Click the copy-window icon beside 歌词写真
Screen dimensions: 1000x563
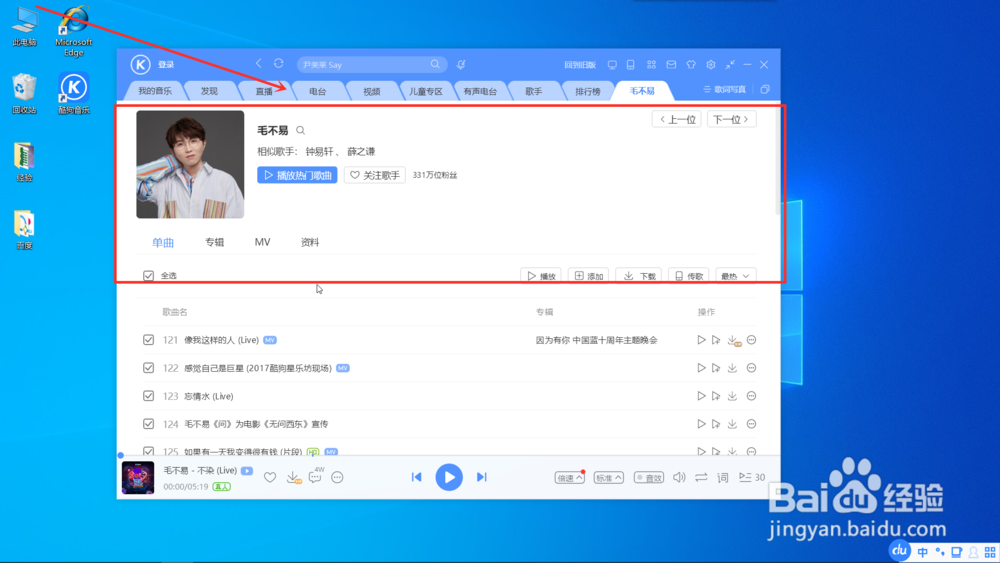pyautogui.click(x=765, y=89)
